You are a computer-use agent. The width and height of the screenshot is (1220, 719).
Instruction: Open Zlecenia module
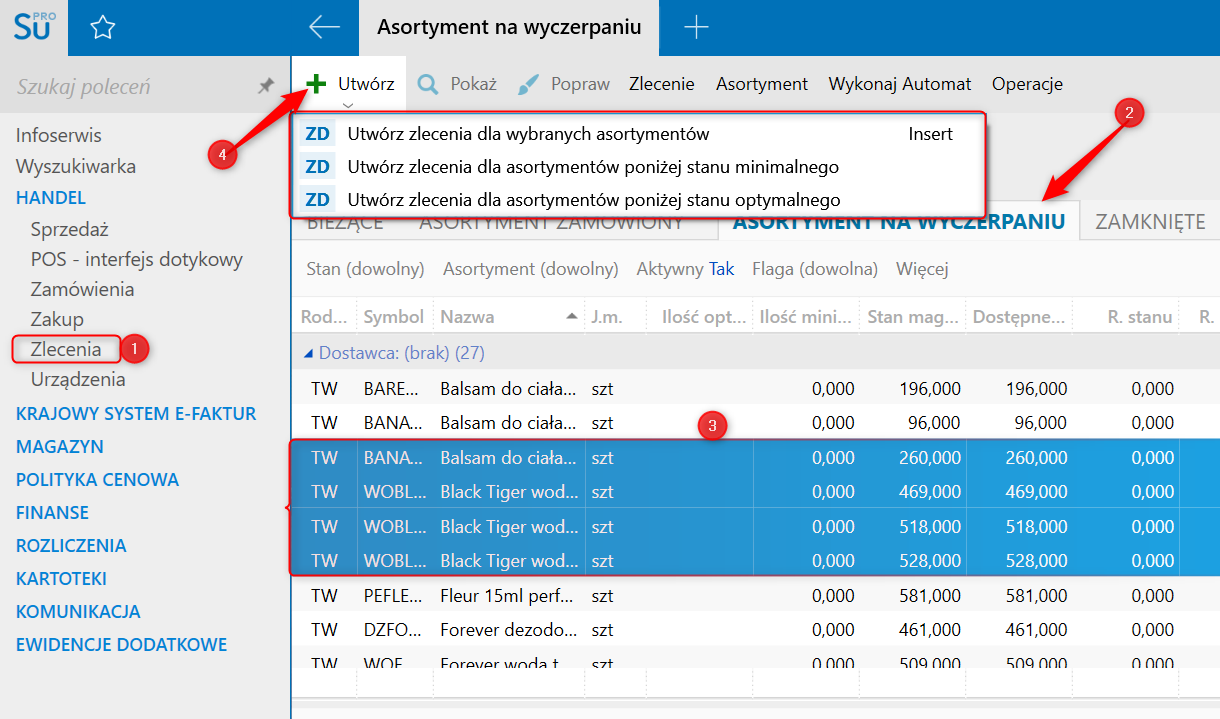click(x=66, y=349)
